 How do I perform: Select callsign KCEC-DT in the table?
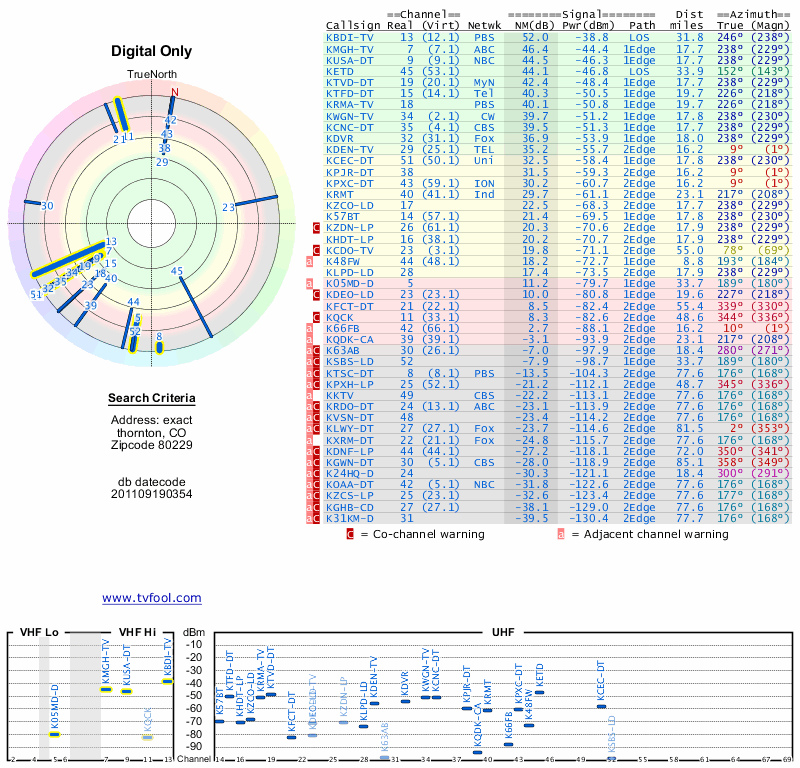tap(349, 161)
